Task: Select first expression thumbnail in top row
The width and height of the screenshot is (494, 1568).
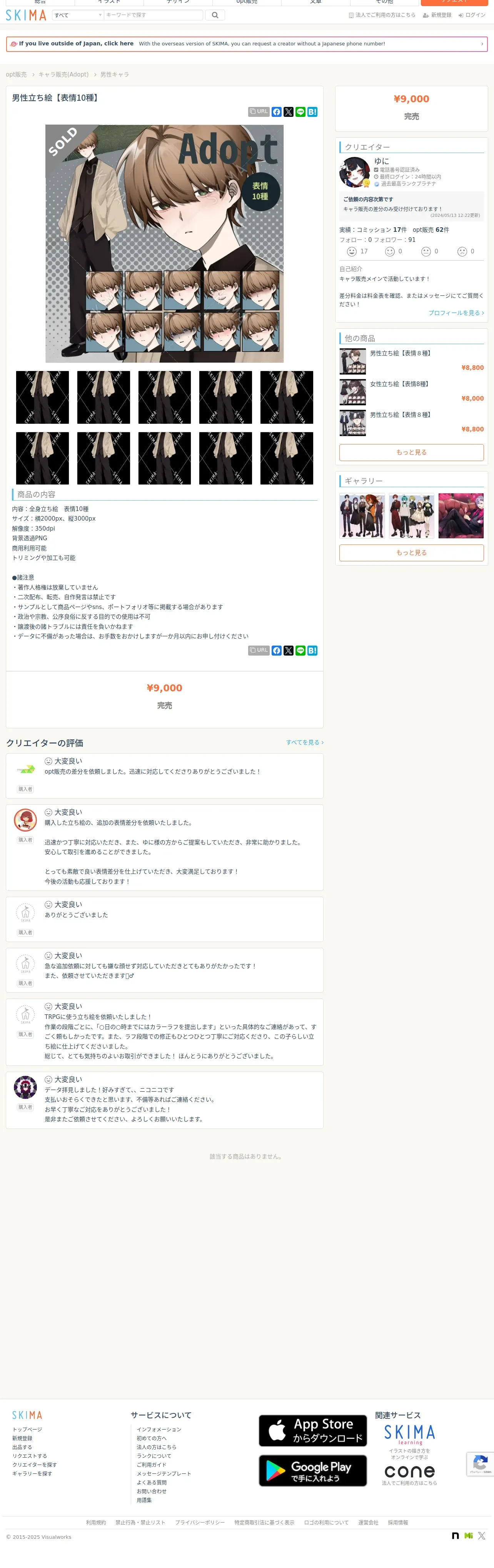Action: tap(43, 398)
